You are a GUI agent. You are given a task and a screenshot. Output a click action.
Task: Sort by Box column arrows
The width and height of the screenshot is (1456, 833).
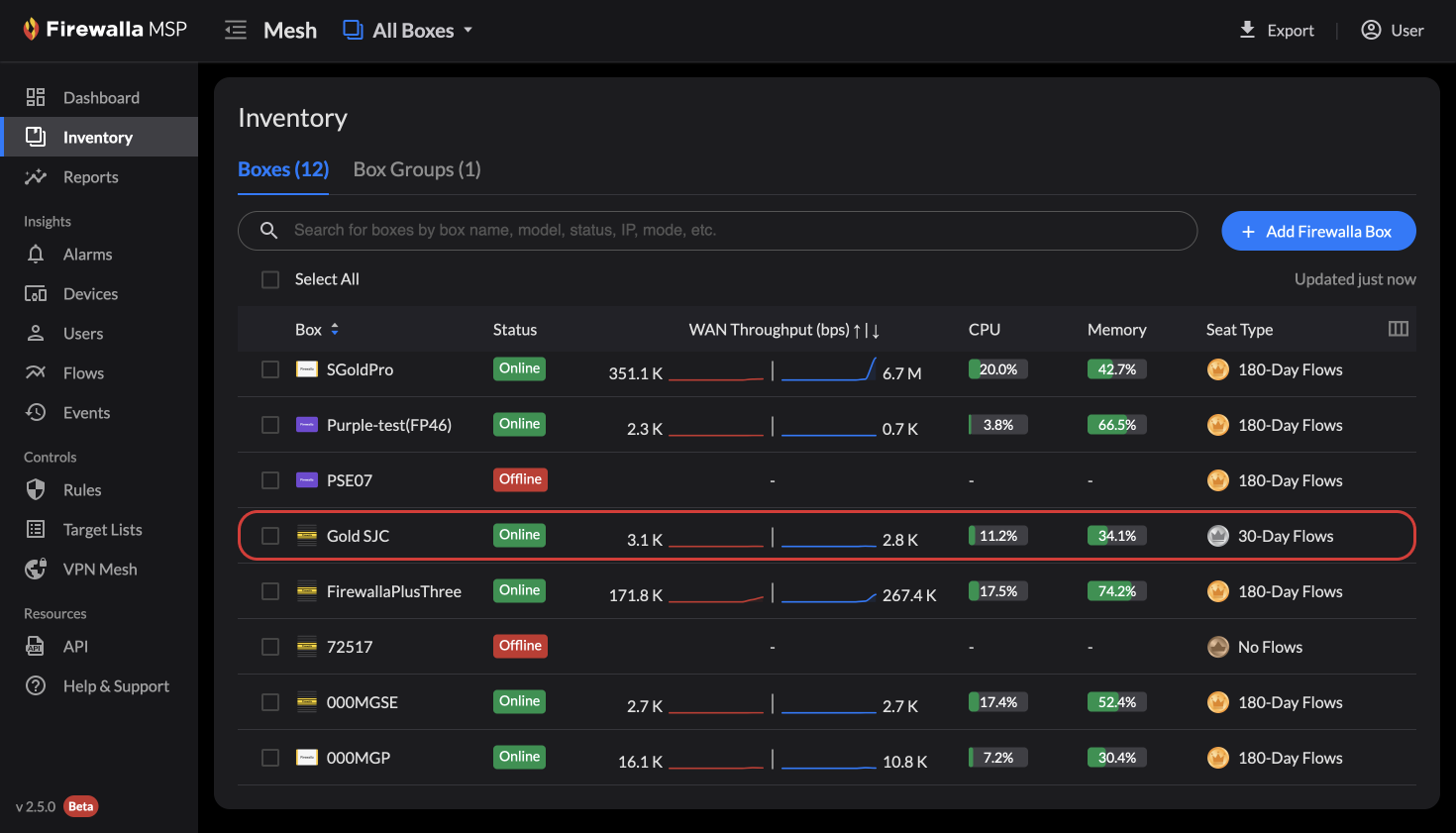point(335,329)
